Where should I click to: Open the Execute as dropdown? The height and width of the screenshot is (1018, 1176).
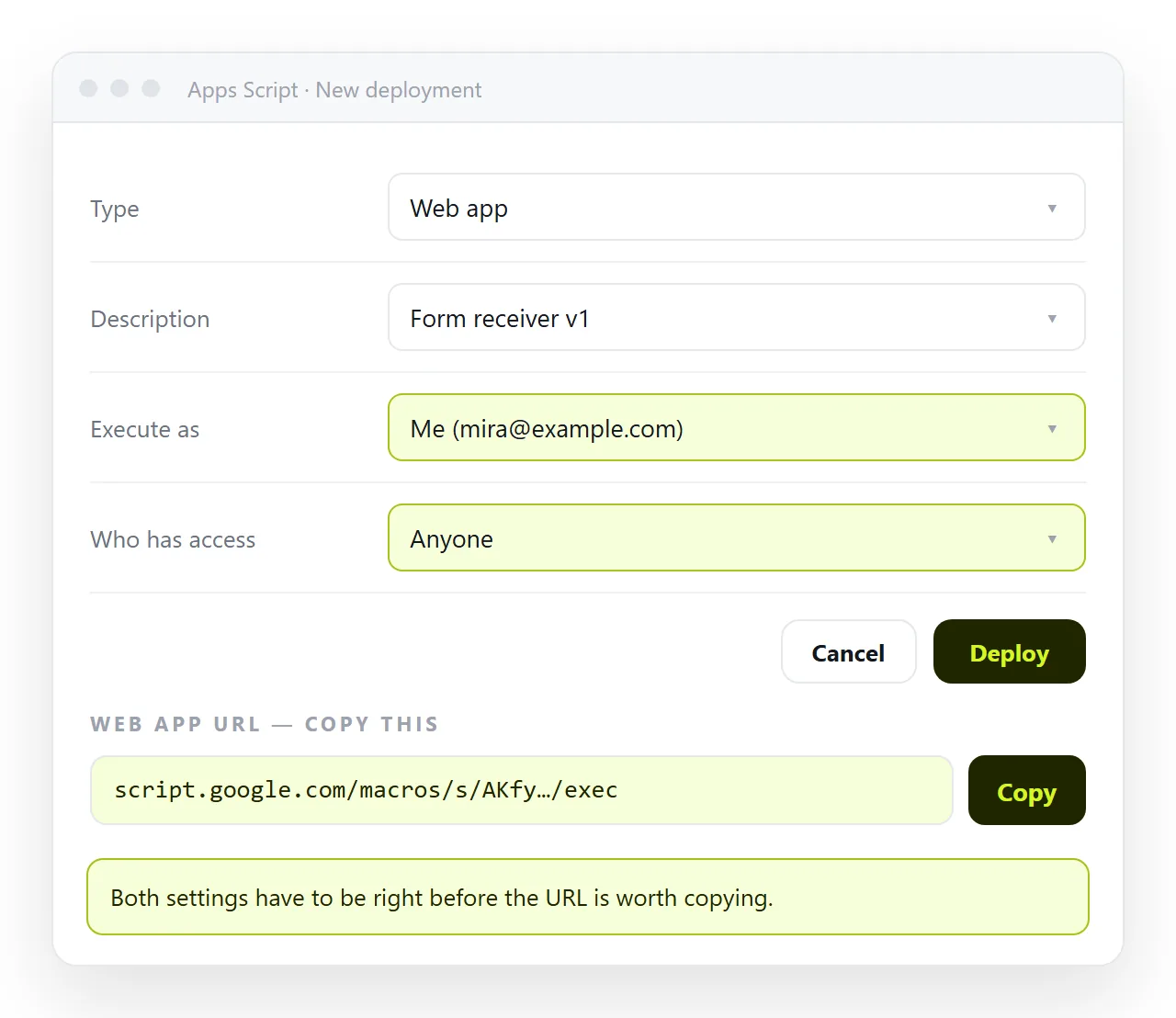click(x=737, y=427)
